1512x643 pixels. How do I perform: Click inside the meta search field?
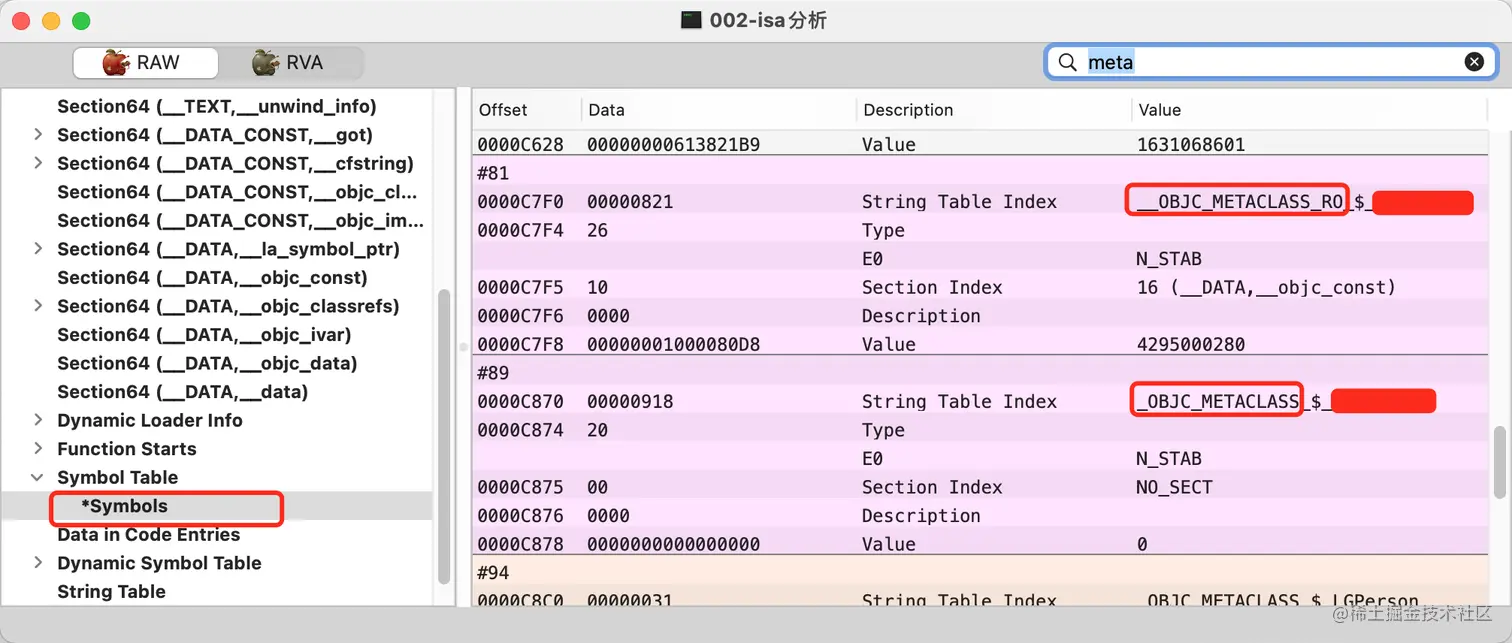[1270, 62]
